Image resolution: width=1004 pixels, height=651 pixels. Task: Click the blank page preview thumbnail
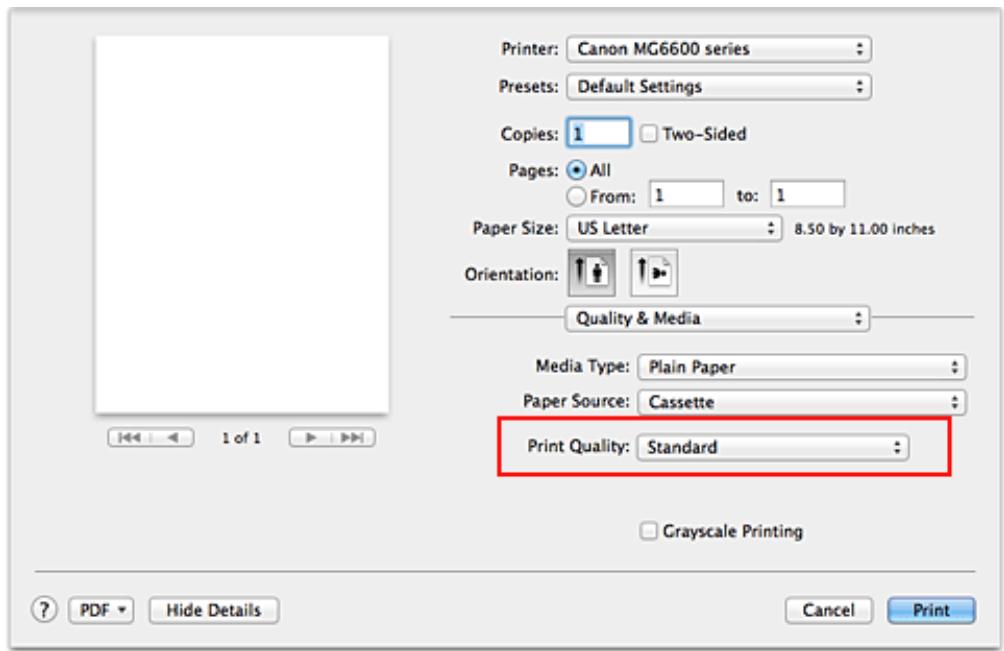tap(242, 225)
